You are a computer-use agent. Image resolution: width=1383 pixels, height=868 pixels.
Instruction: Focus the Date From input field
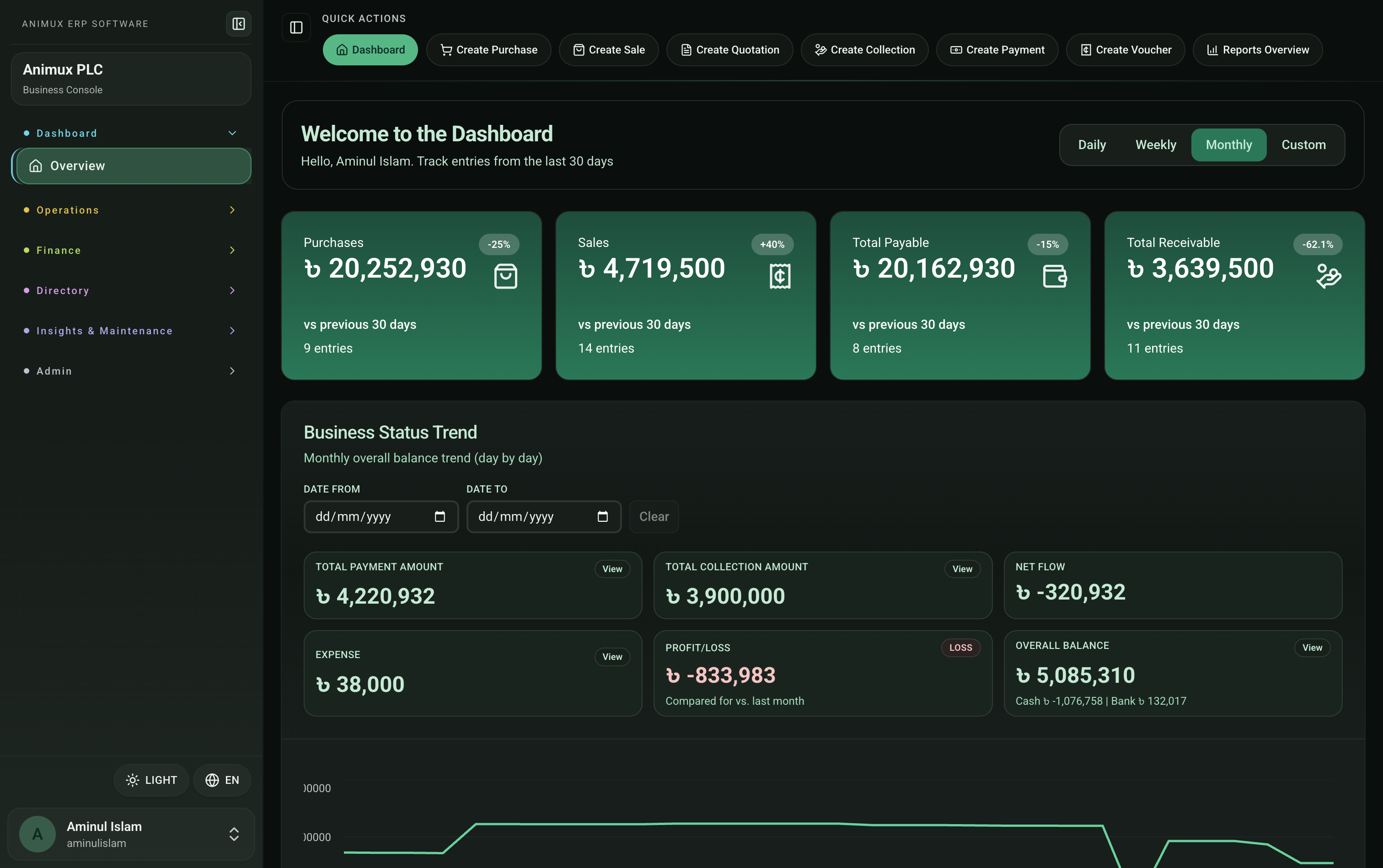(381, 517)
